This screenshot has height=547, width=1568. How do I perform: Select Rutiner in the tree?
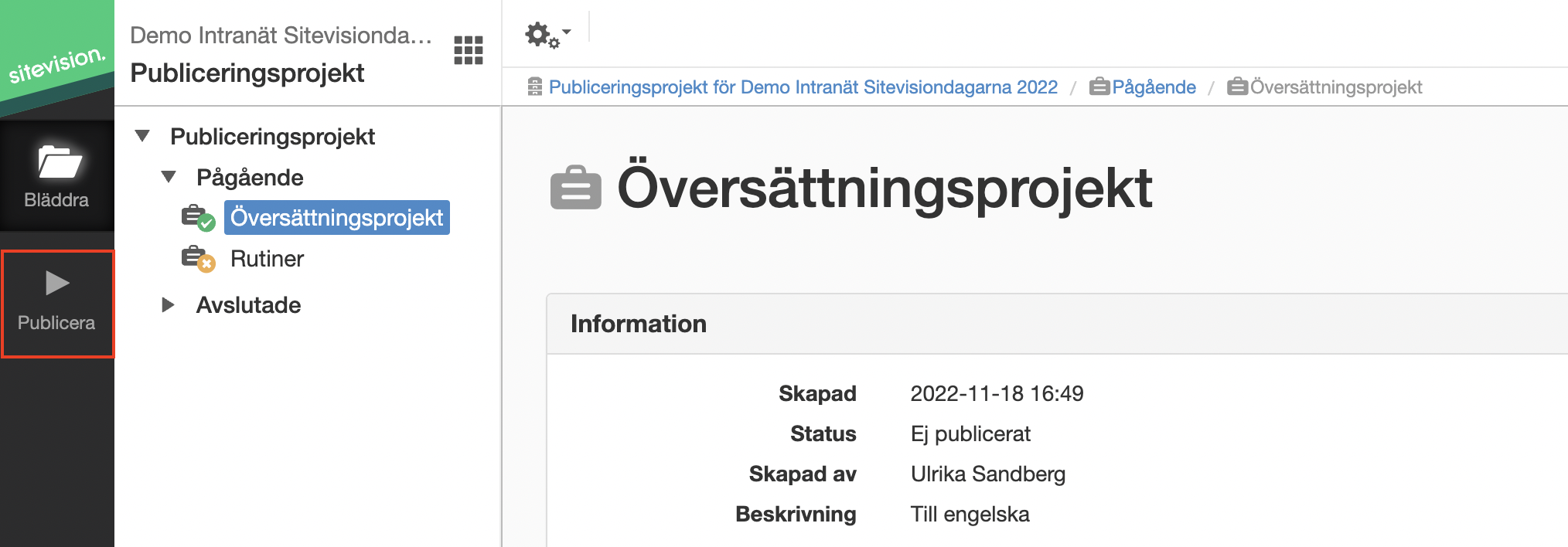coord(267,259)
